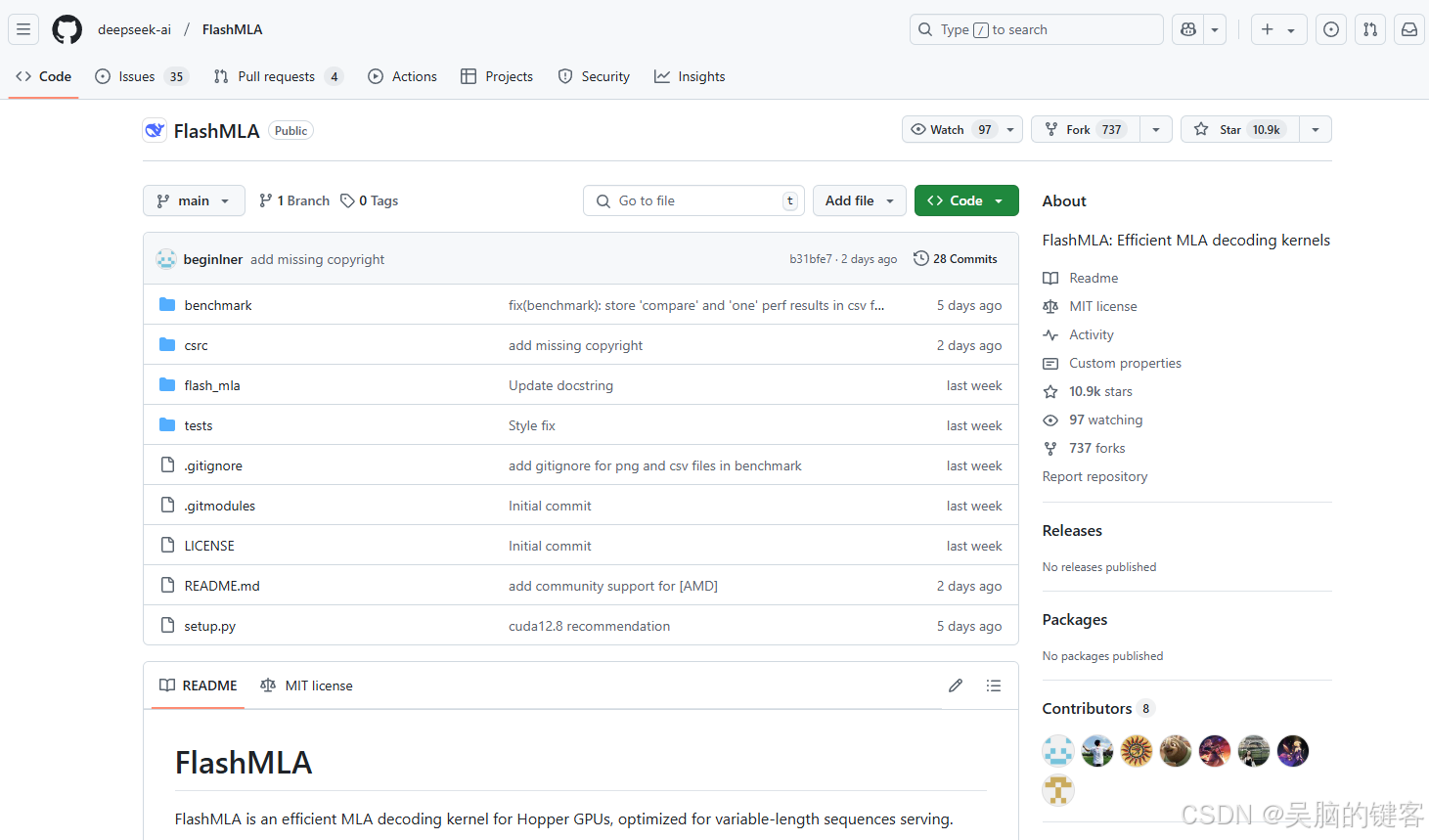Open the Pull requests tab
The width and height of the screenshot is (1429, 840).
click(278, 76)
